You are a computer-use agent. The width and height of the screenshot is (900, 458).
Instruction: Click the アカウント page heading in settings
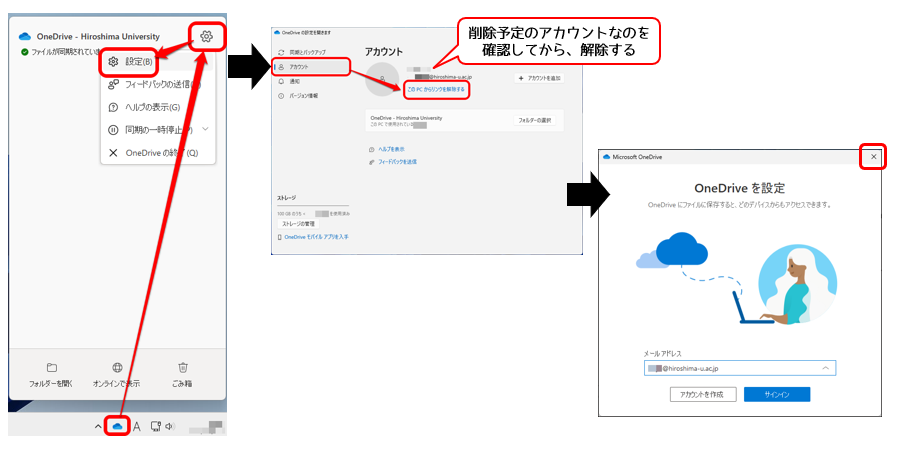384,52
